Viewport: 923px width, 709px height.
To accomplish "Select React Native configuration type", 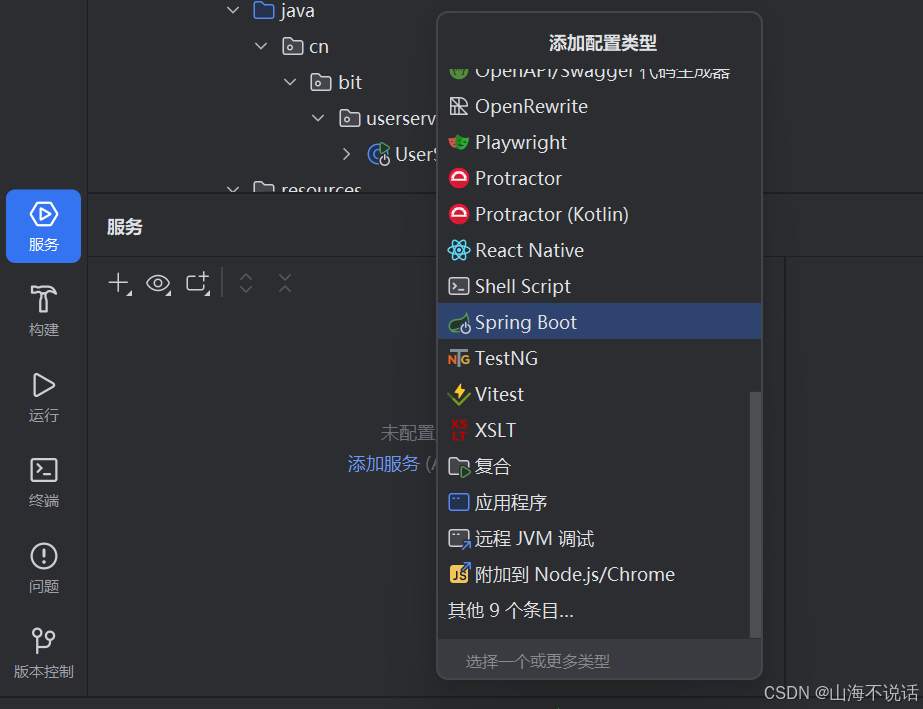I will (x=599, y=250).
